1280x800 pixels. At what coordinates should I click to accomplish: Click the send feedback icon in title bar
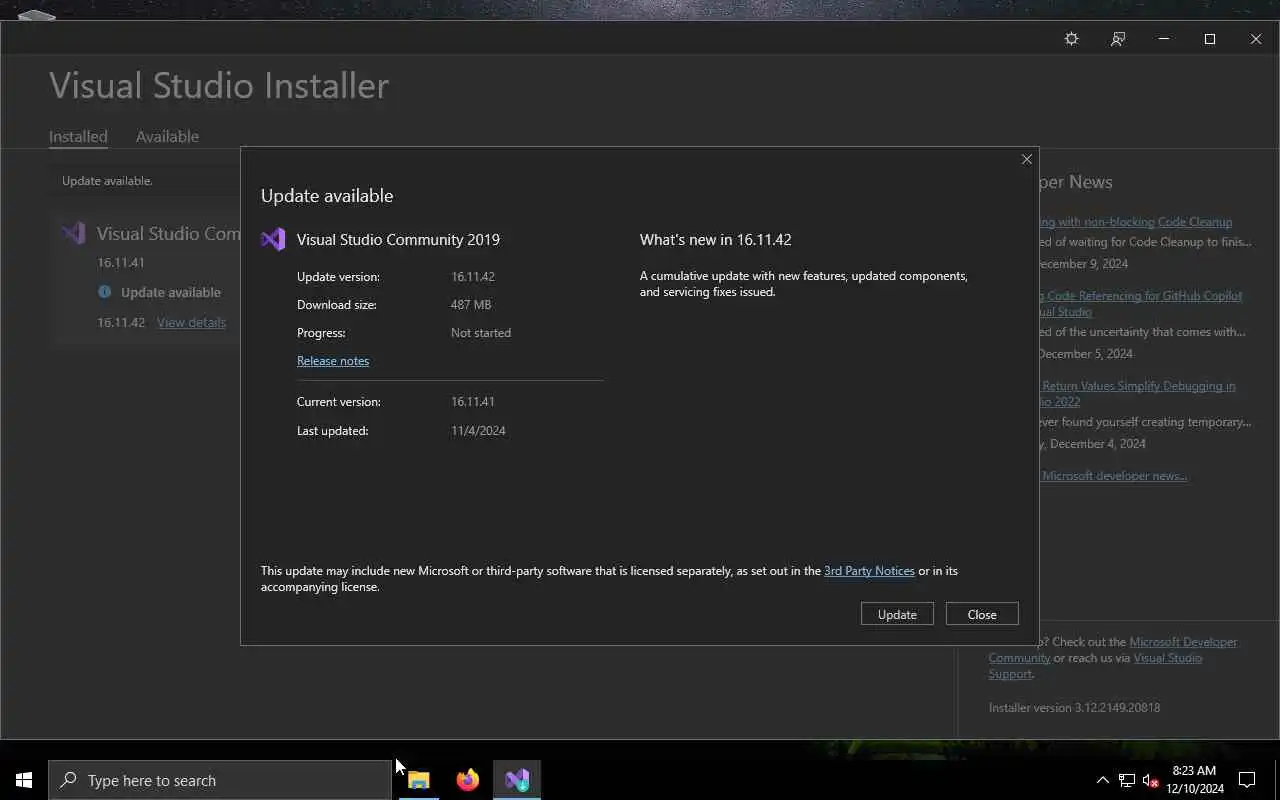pyautogui.click(x=1118, y=39)
